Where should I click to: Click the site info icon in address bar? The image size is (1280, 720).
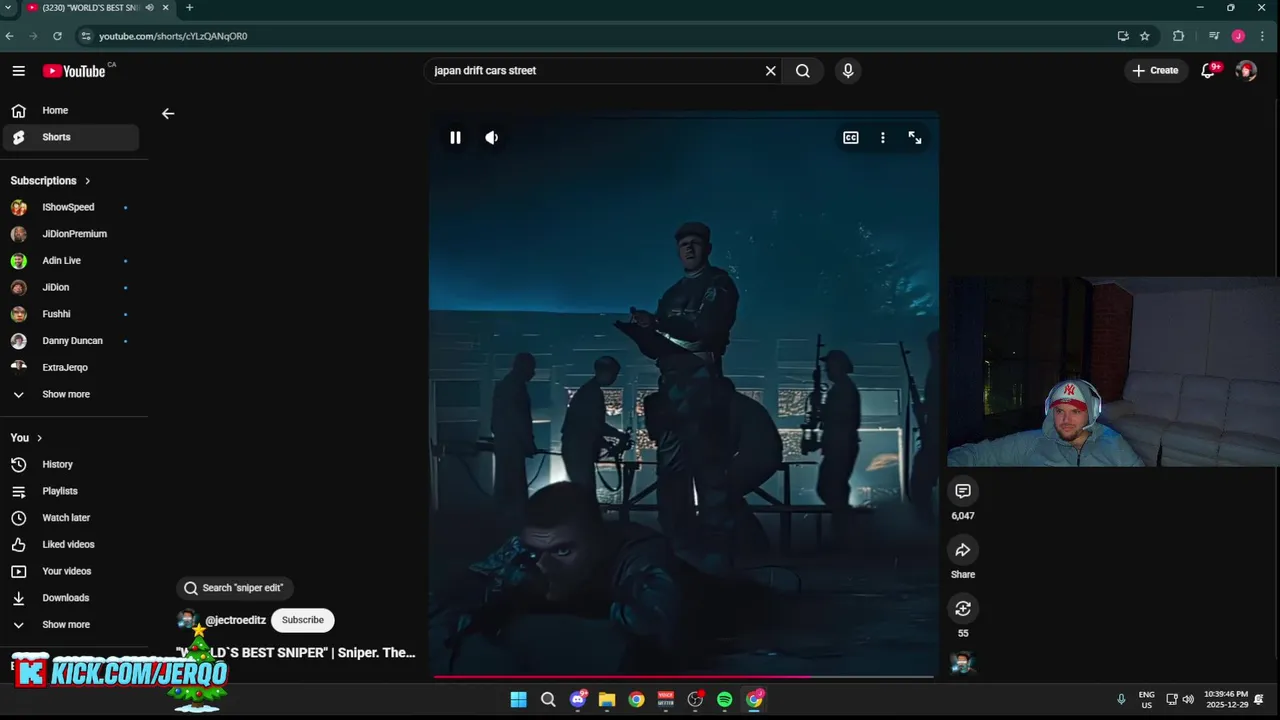tap(87, 36)
